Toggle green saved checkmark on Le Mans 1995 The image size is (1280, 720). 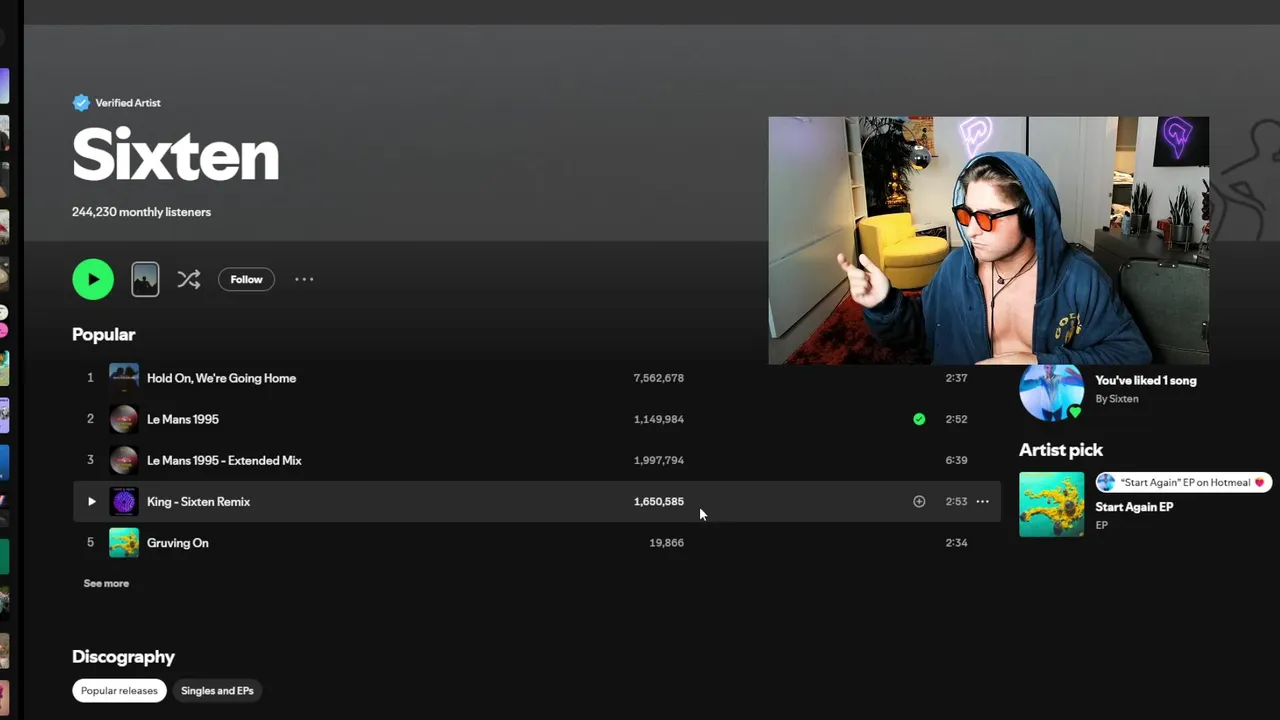pyautogui.click(x=919, y=419)
